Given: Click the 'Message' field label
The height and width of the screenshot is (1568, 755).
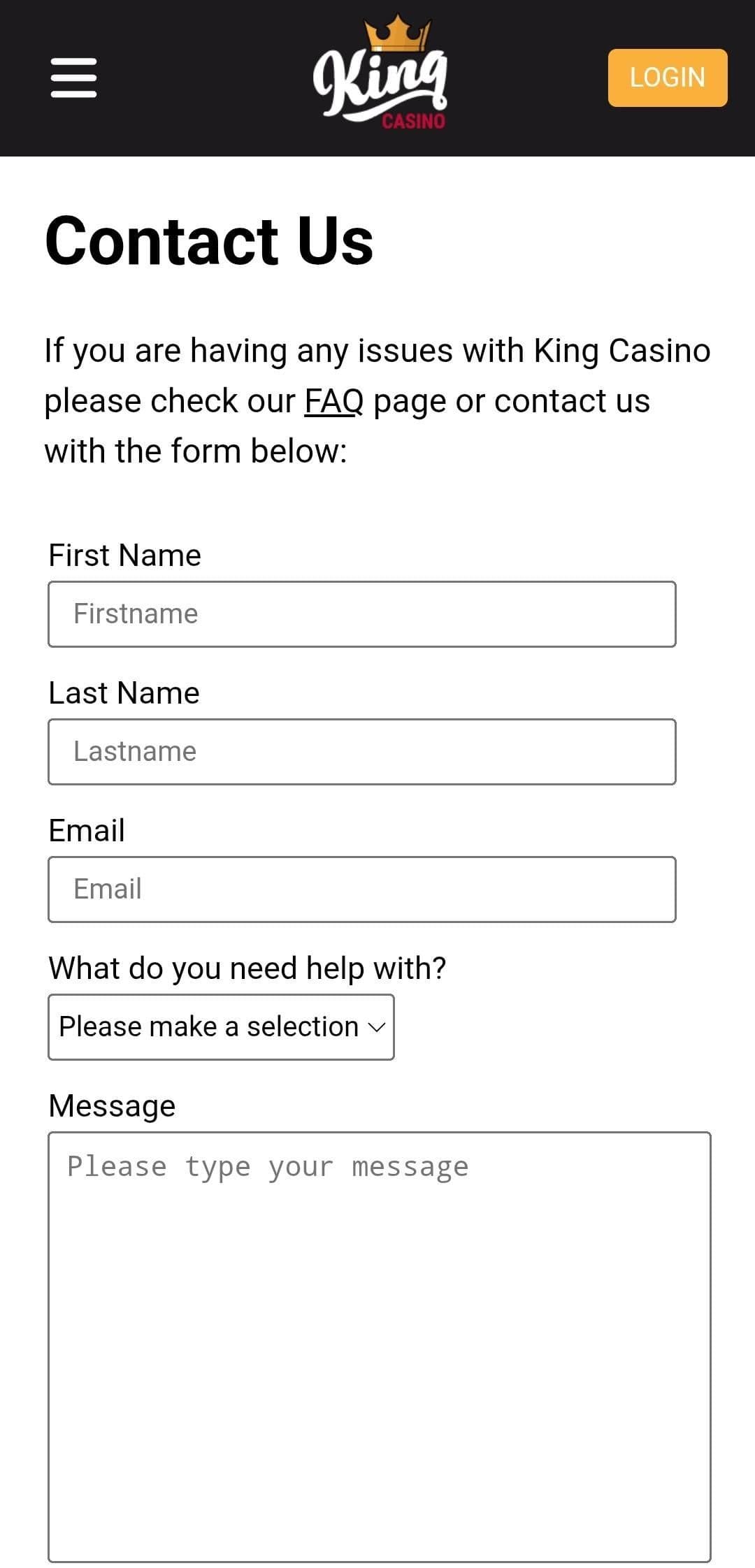Looking at the screenshot, I should coord(112,1106).
